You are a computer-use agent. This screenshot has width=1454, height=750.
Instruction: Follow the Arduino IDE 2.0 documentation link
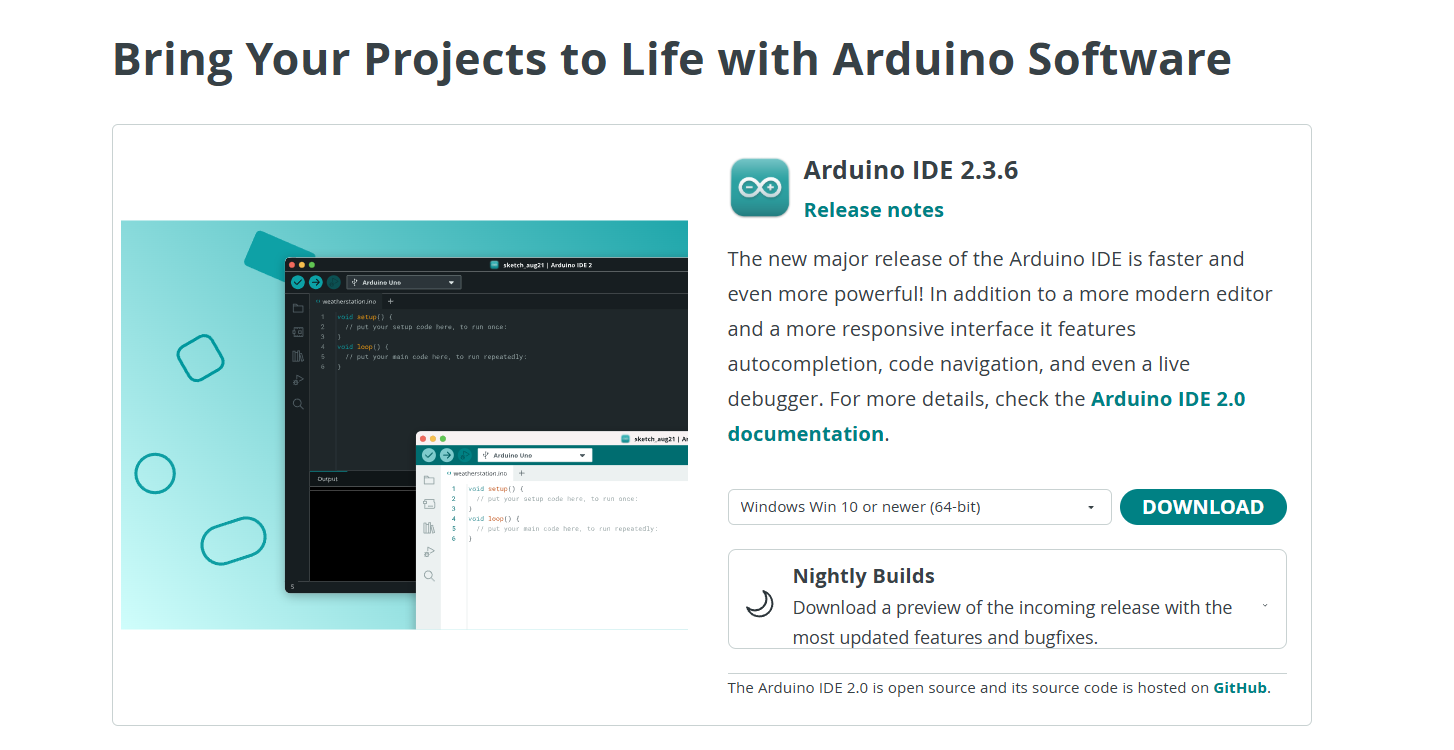[x=987, y=416]
